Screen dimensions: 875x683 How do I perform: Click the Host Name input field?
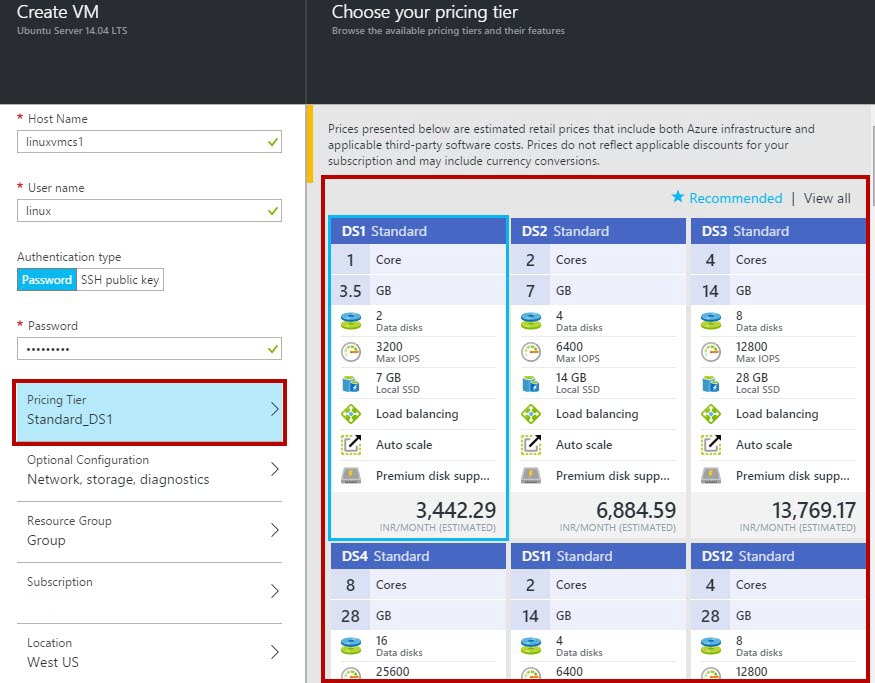[150, 142]
